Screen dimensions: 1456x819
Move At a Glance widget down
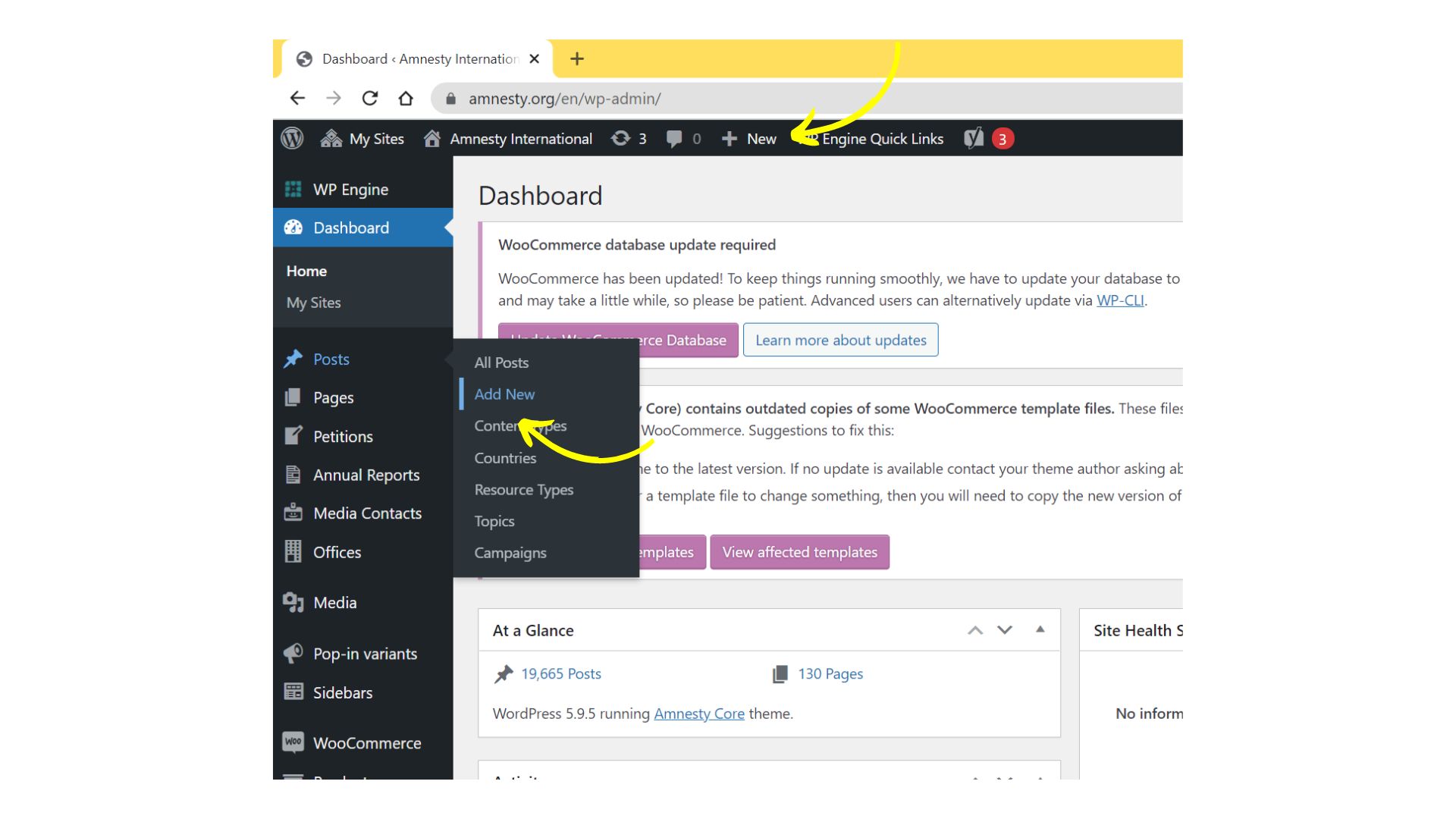click(x=1005, y=630)
